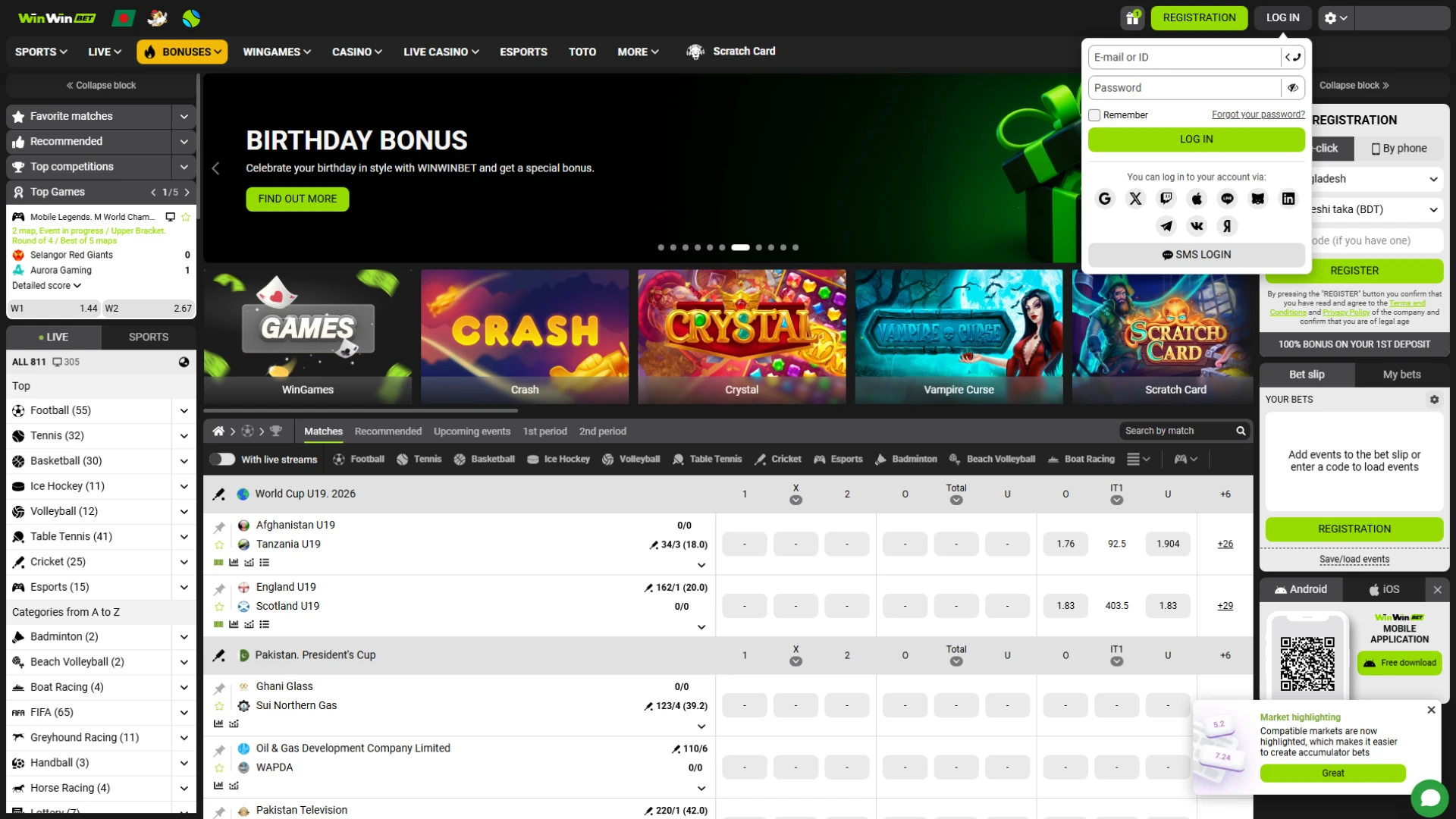1456x819 pixels.
Task: Open the CASINO dropdown menu
Action: click(356, 52)
